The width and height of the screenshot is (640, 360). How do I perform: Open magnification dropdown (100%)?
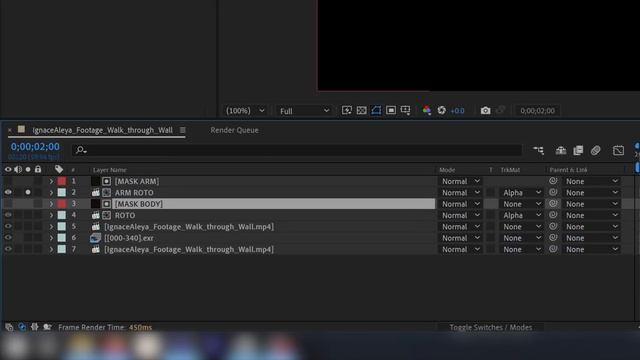(x=245, y=111)
